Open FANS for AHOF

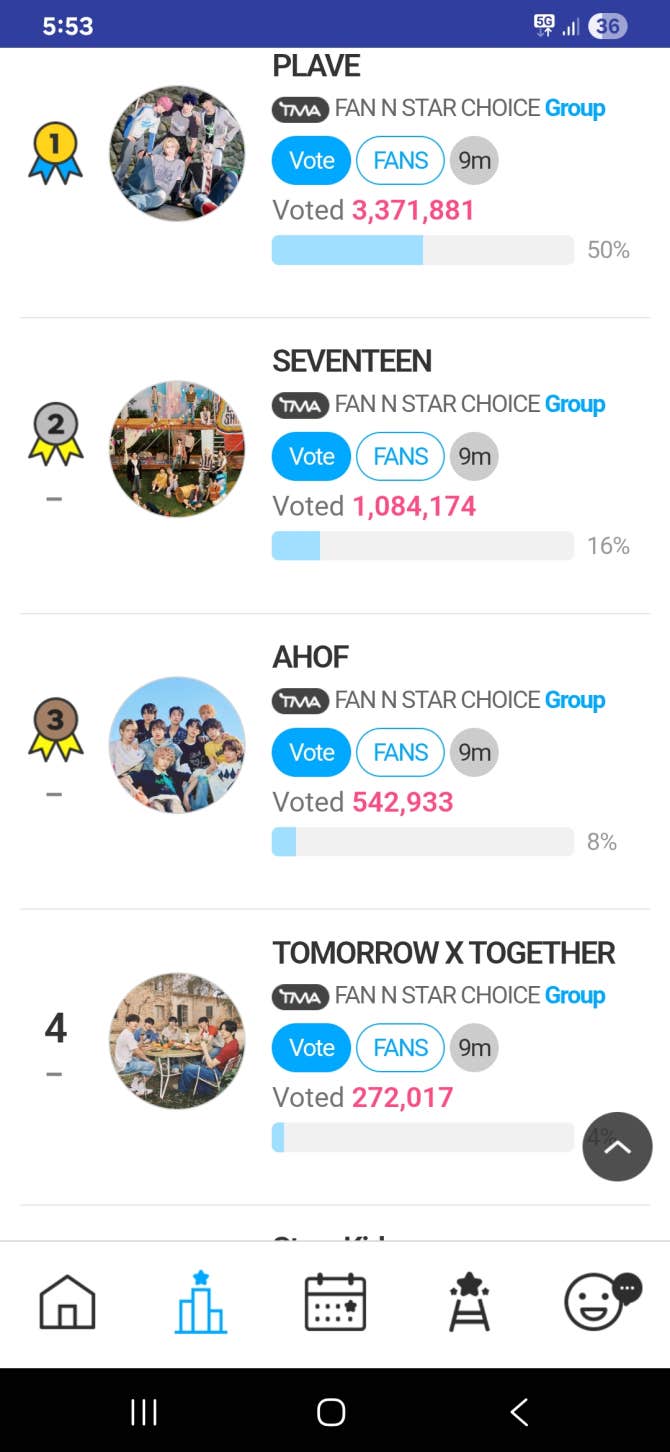[400, 753]
